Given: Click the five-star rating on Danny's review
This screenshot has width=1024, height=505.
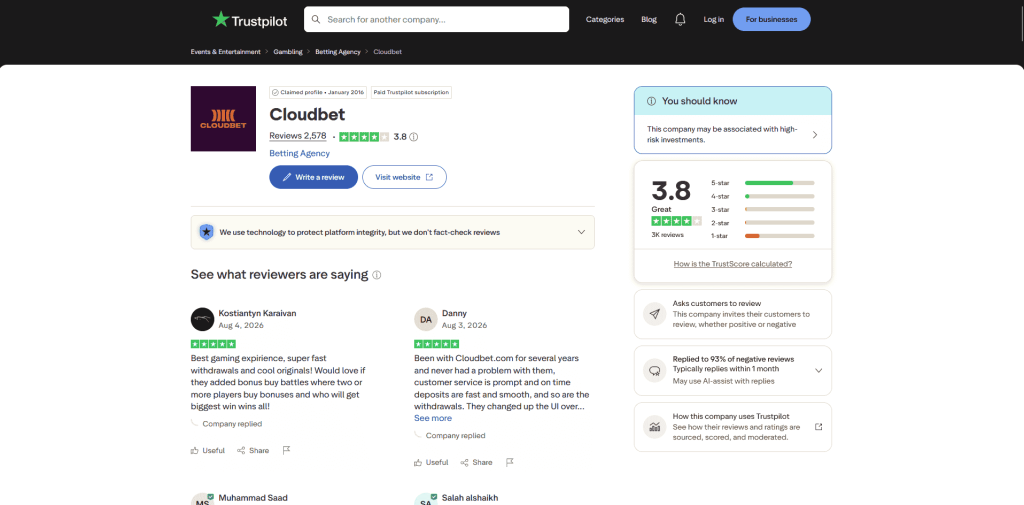Looking at the screenshot, I should pyautogui.click(x=436, y=344).
